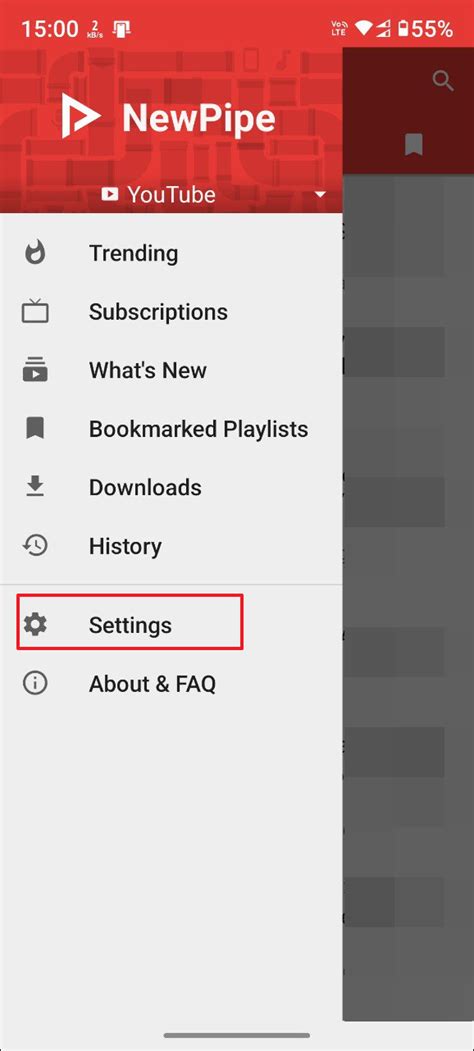Tap the Bookmarked Playlists bookmark icon
474x1051 pixels.
tap(35, 428)
